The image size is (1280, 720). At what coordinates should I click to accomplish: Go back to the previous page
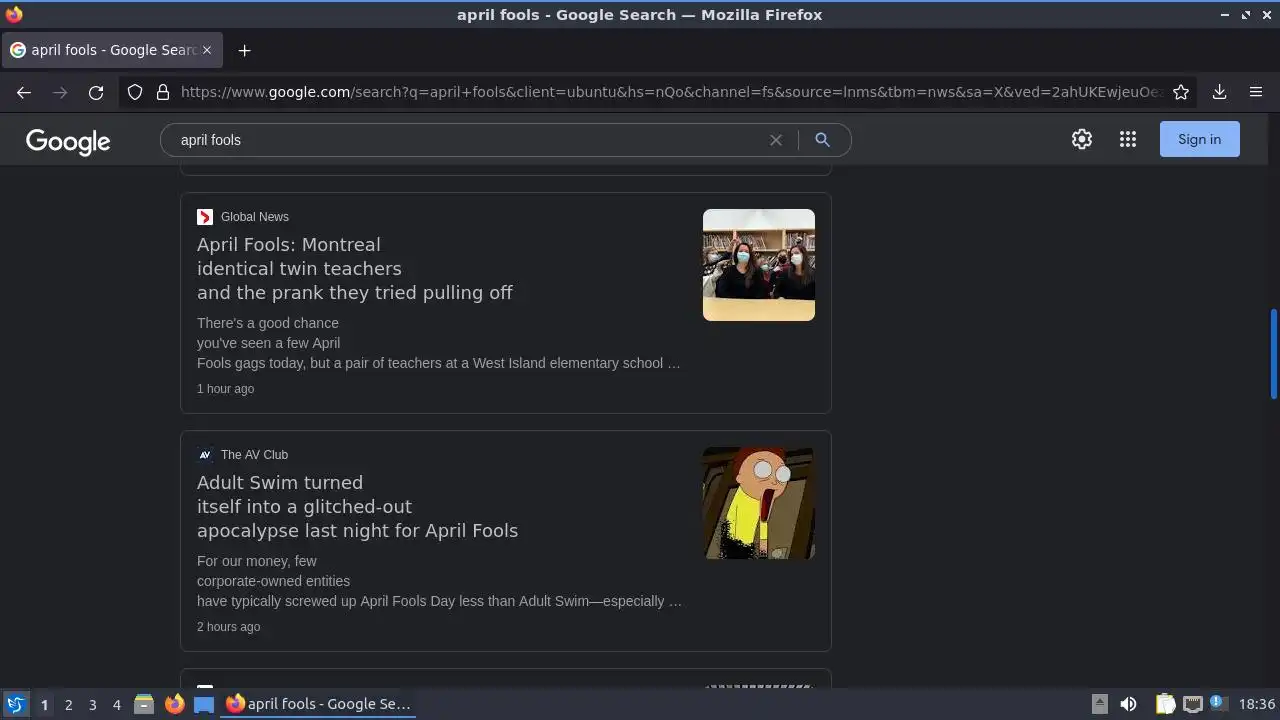[x=24, y=92]
